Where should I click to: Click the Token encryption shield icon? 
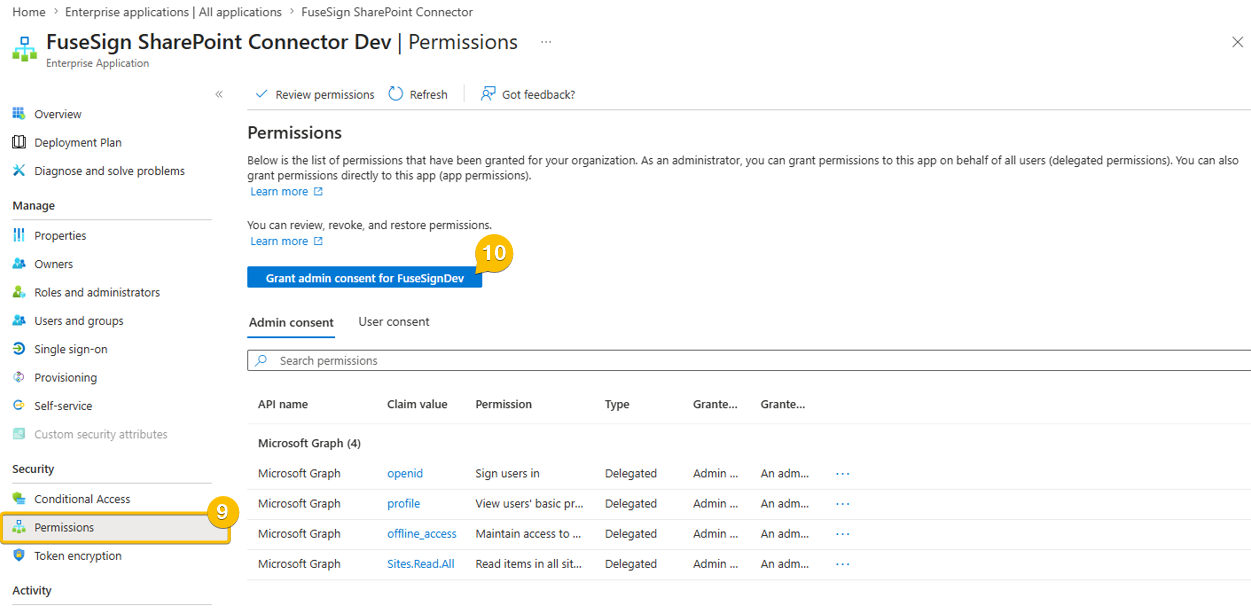(x=18, y=555)
